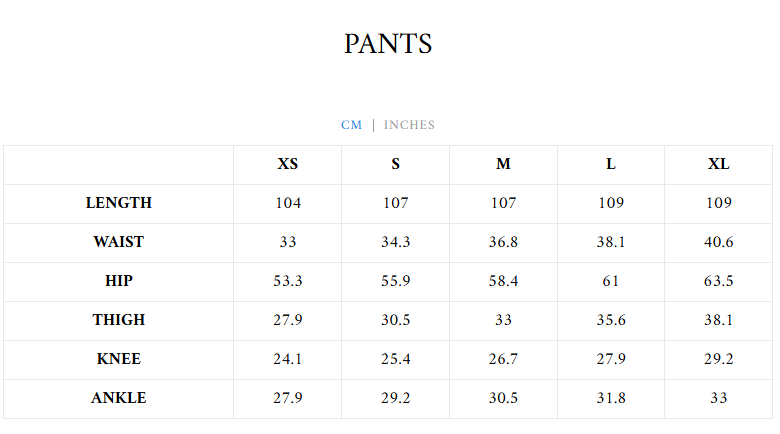Click the HIP row label
This screenshot has height=434, width=780.
tap(119, 281)
